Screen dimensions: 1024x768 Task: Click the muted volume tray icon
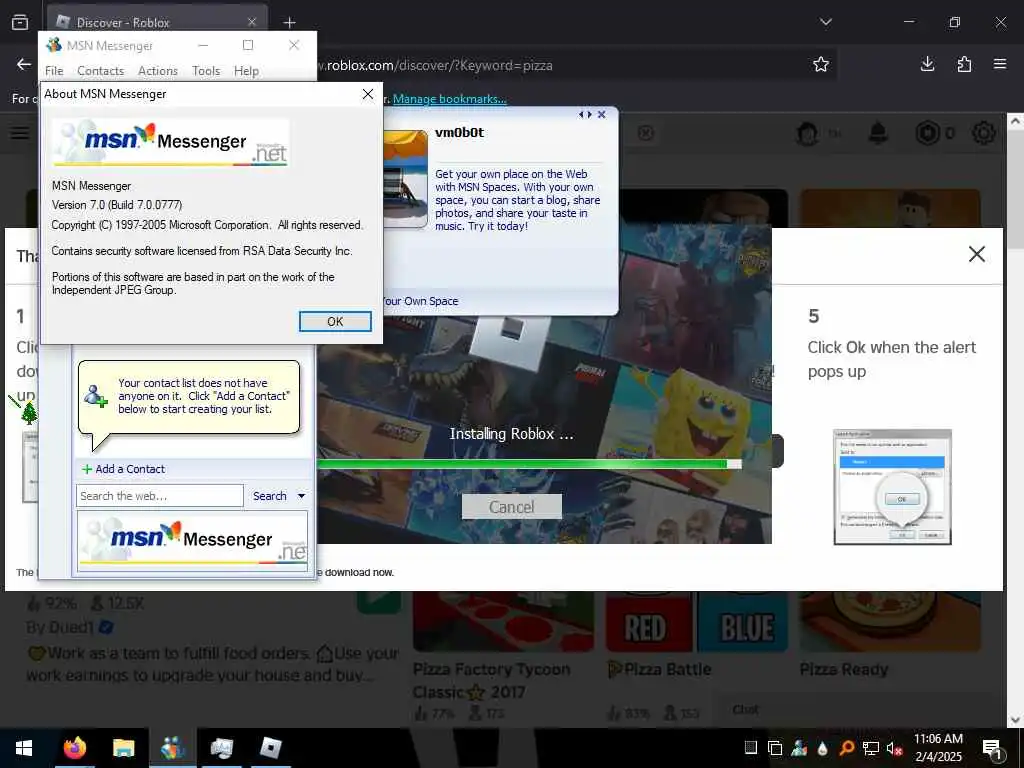coord(894,748)
